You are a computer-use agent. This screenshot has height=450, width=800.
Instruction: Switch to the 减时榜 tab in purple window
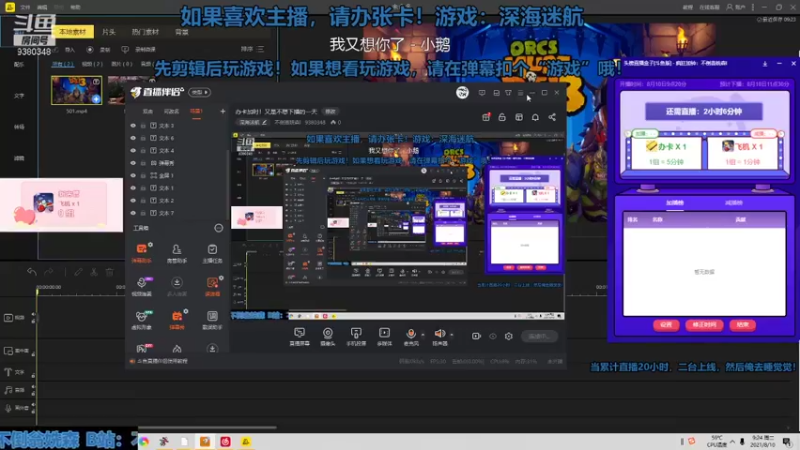[x=733, y=203]
